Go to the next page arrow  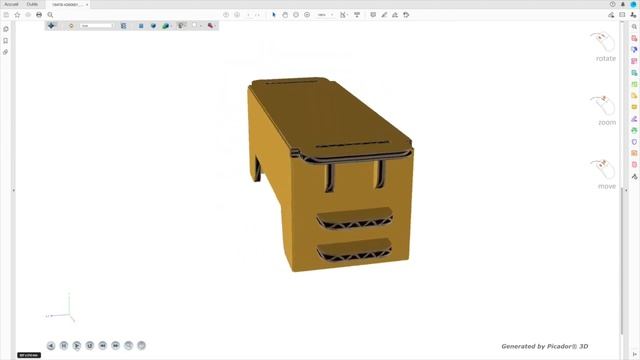pos(237,15)
